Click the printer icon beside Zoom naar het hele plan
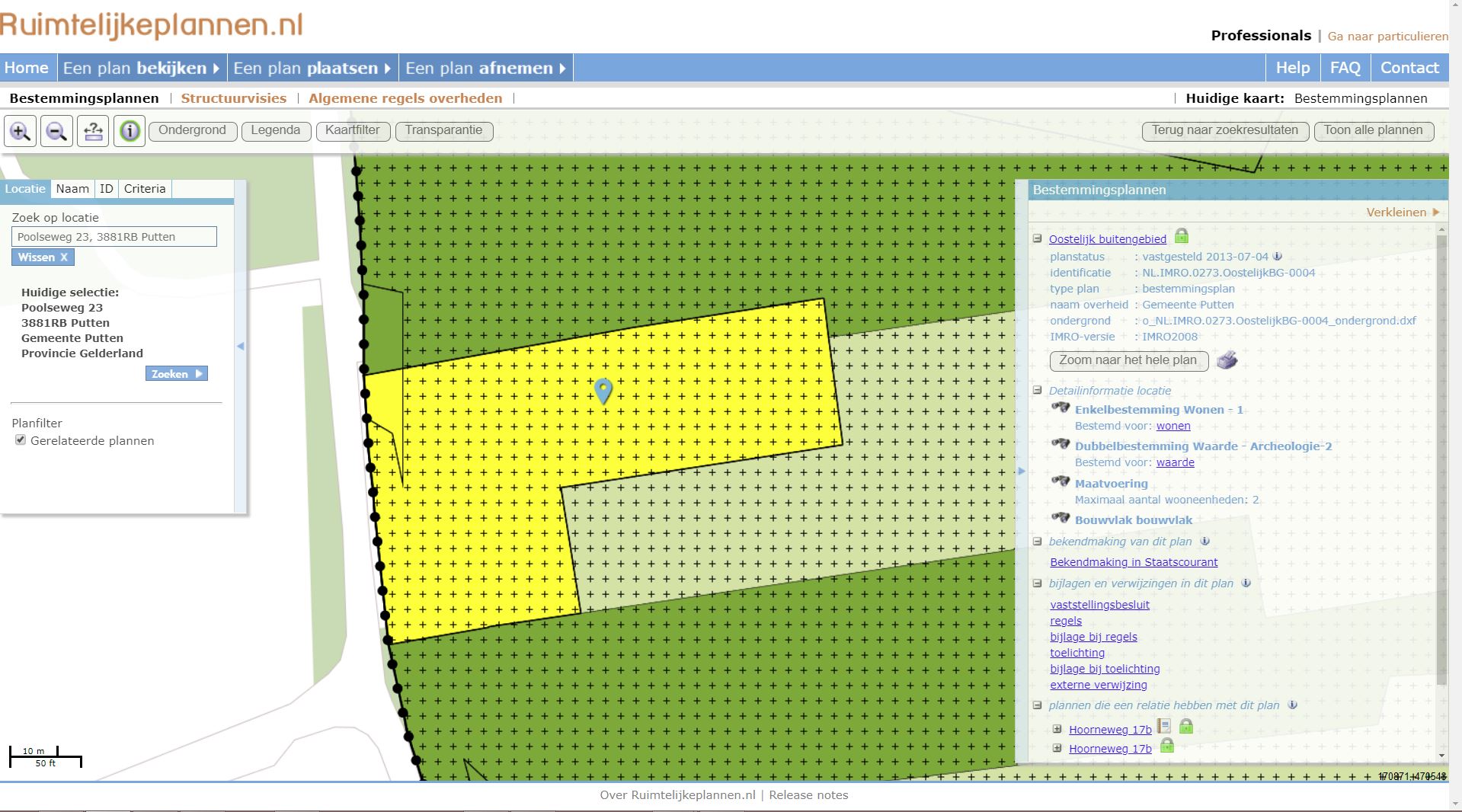This screenshot has width=1462, height=812. tap(1227, 360)
